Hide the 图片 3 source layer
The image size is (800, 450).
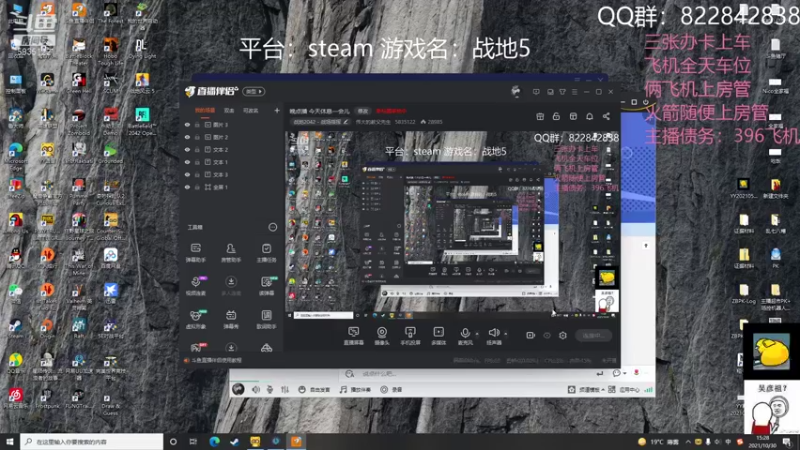click(187, 124)
